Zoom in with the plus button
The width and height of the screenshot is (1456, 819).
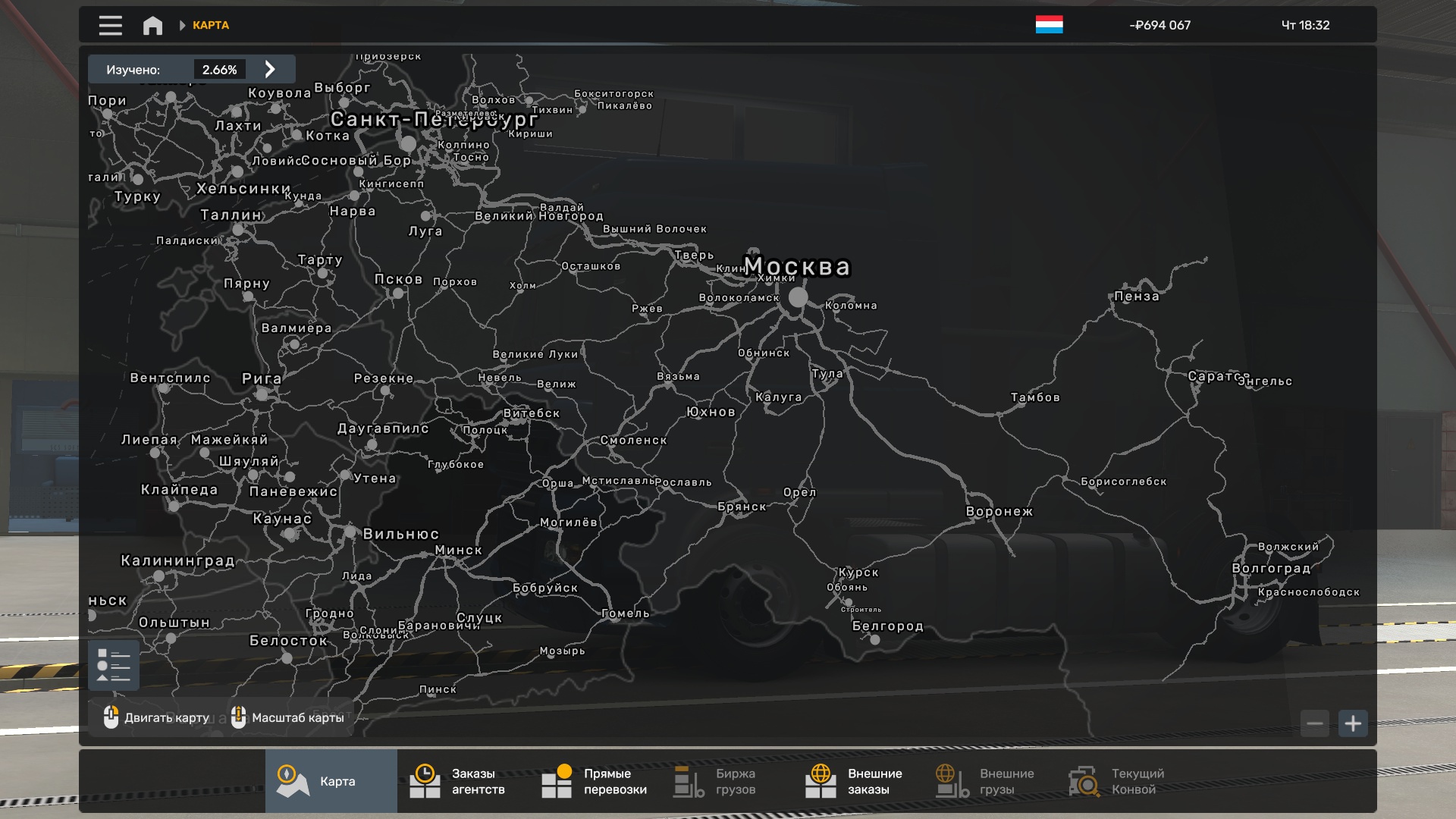(x=1353, y=723)
